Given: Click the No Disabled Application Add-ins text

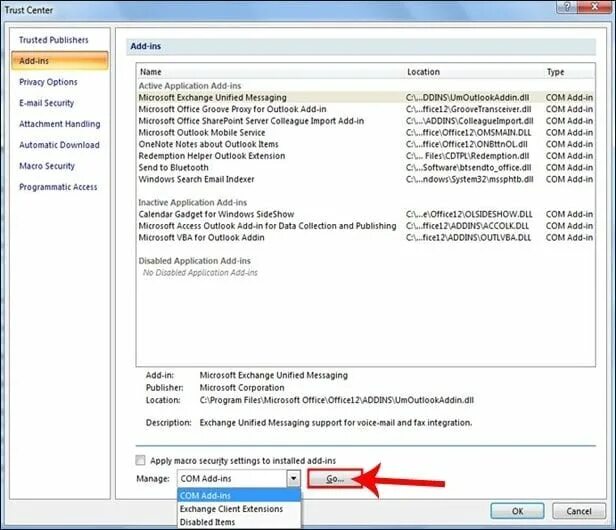Looking at the screenshot, I should tap(200, 273).
